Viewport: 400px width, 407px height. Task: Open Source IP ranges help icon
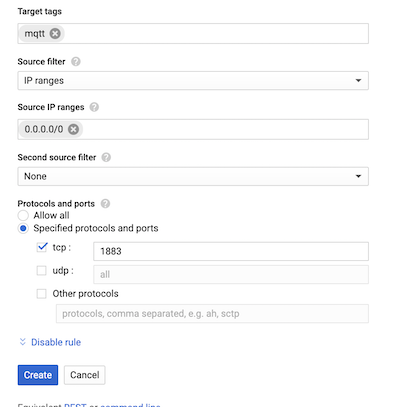pyautogui.click(x=94, y=107)
